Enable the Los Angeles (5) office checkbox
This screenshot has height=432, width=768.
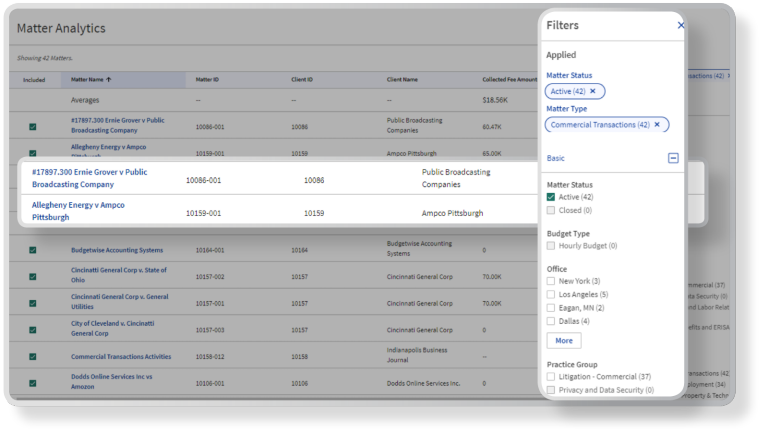[551, 294]
